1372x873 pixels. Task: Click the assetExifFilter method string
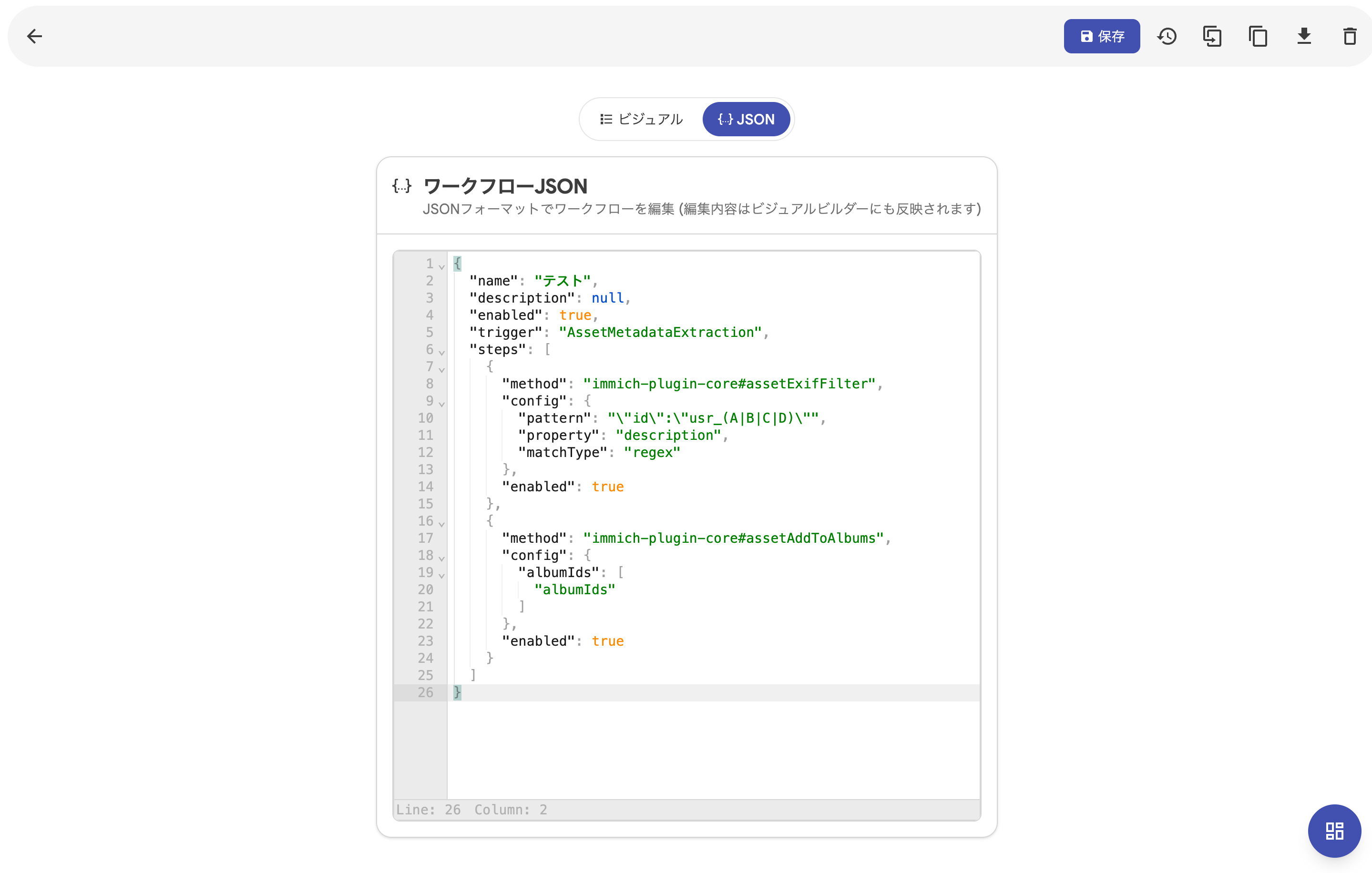click(729, 384)
